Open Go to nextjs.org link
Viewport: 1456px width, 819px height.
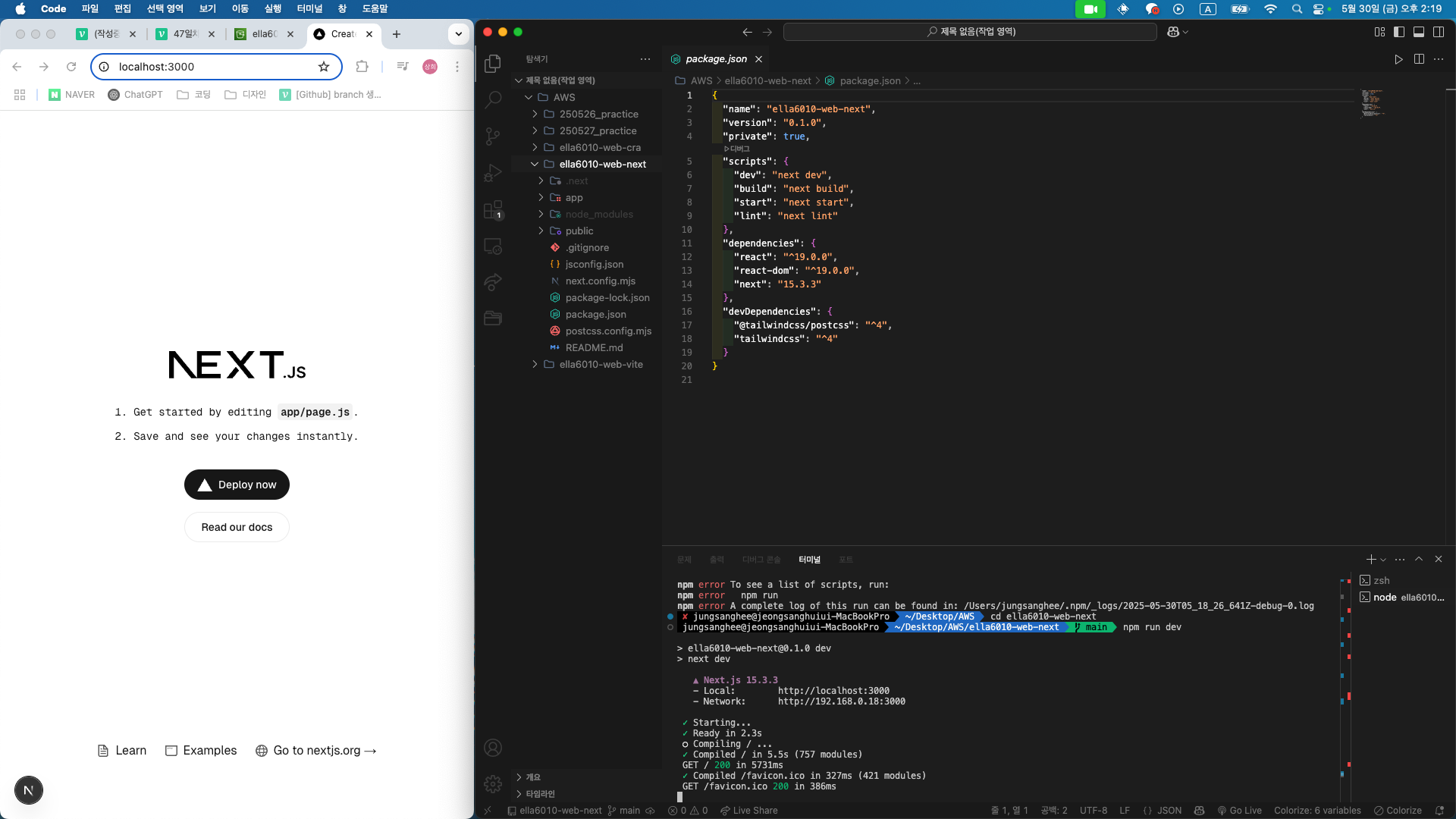[x=316, y=751]
